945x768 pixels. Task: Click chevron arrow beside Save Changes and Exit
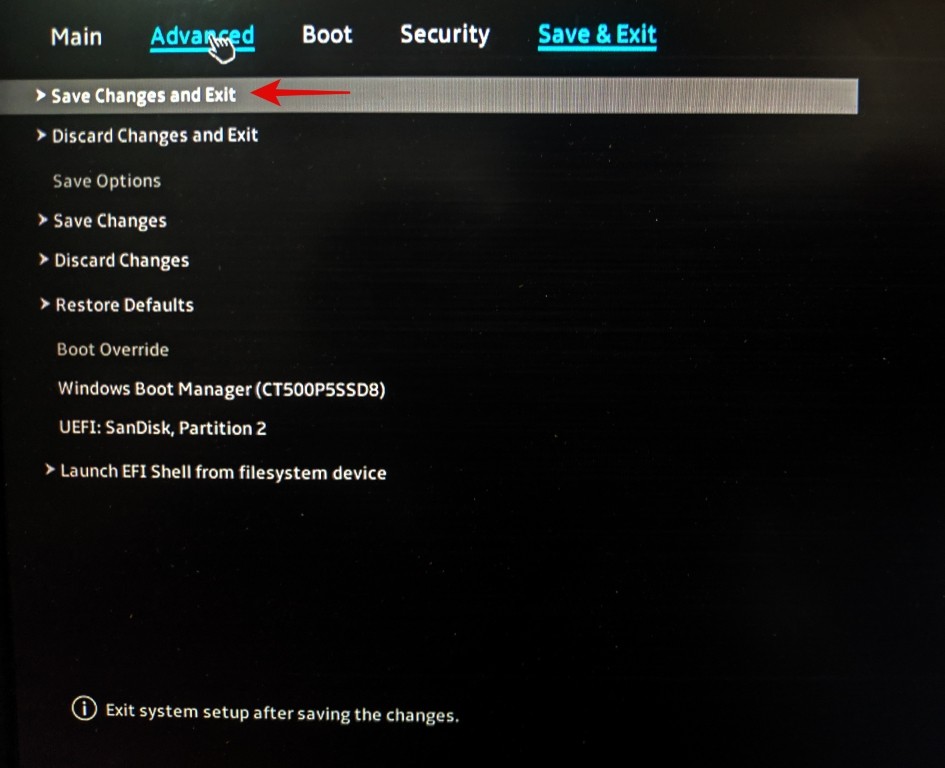point(40,95)
